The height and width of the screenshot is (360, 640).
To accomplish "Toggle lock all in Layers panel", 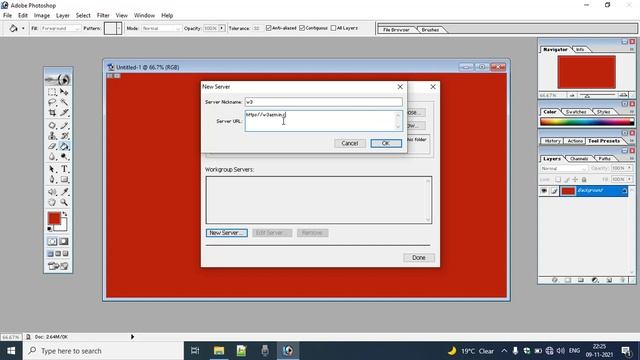I will (584, 180).
